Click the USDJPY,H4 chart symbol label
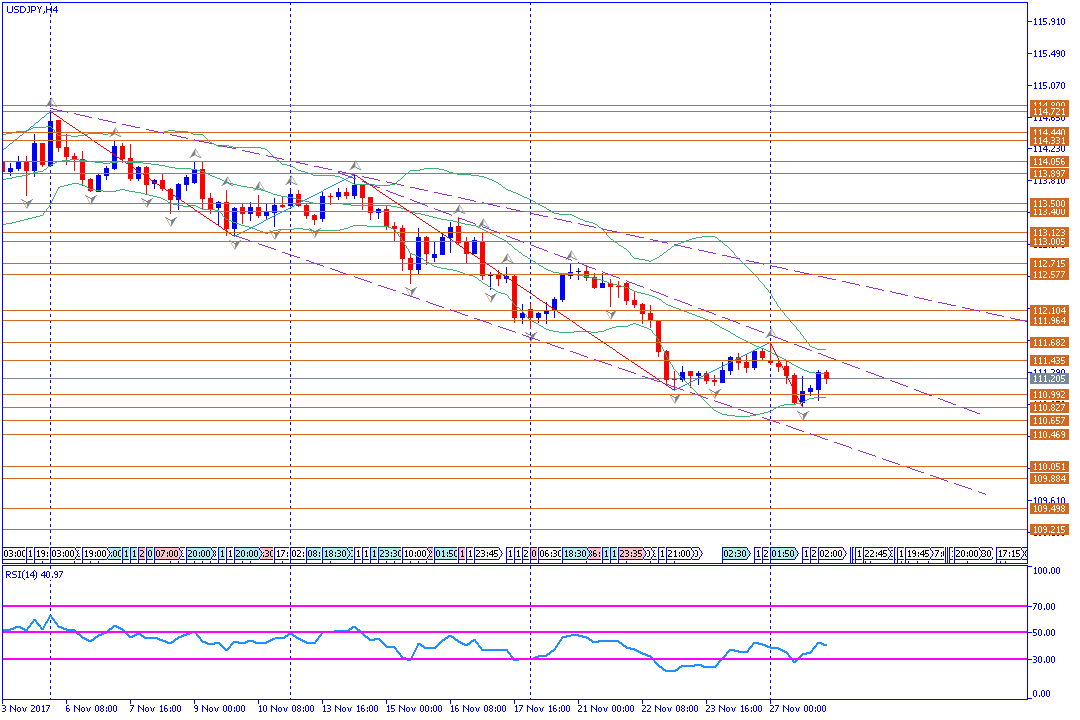The height and width of the screenshot is (720, 1080). (x=32, y=9)
